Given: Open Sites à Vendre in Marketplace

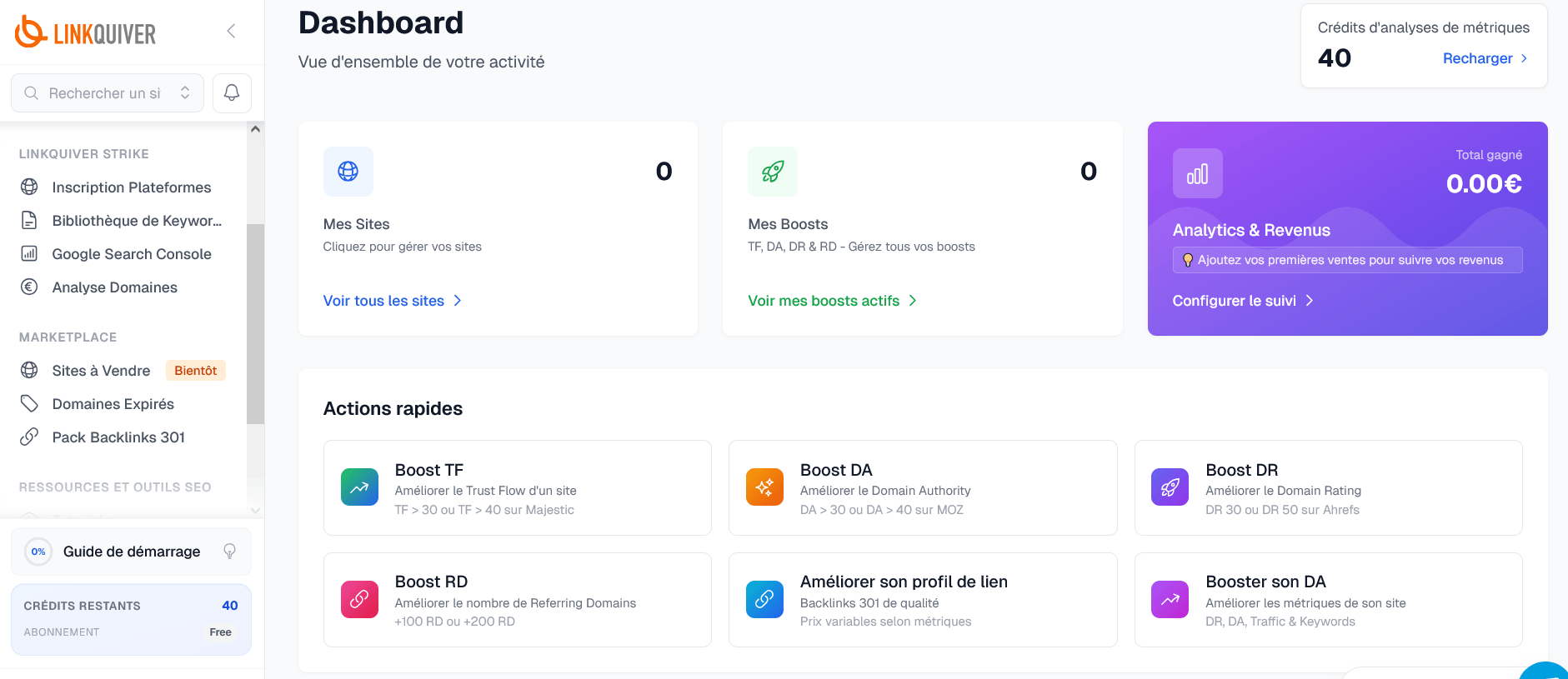Looking at the screenshot, I should tap(102, 371).
